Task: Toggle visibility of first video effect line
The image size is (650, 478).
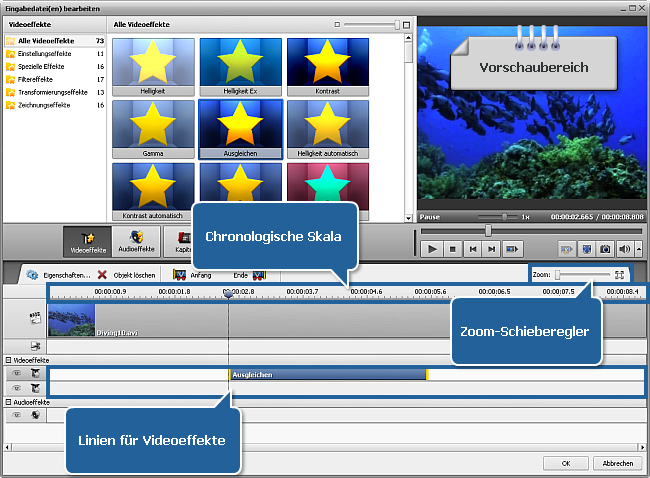Action: click(17, 373)
